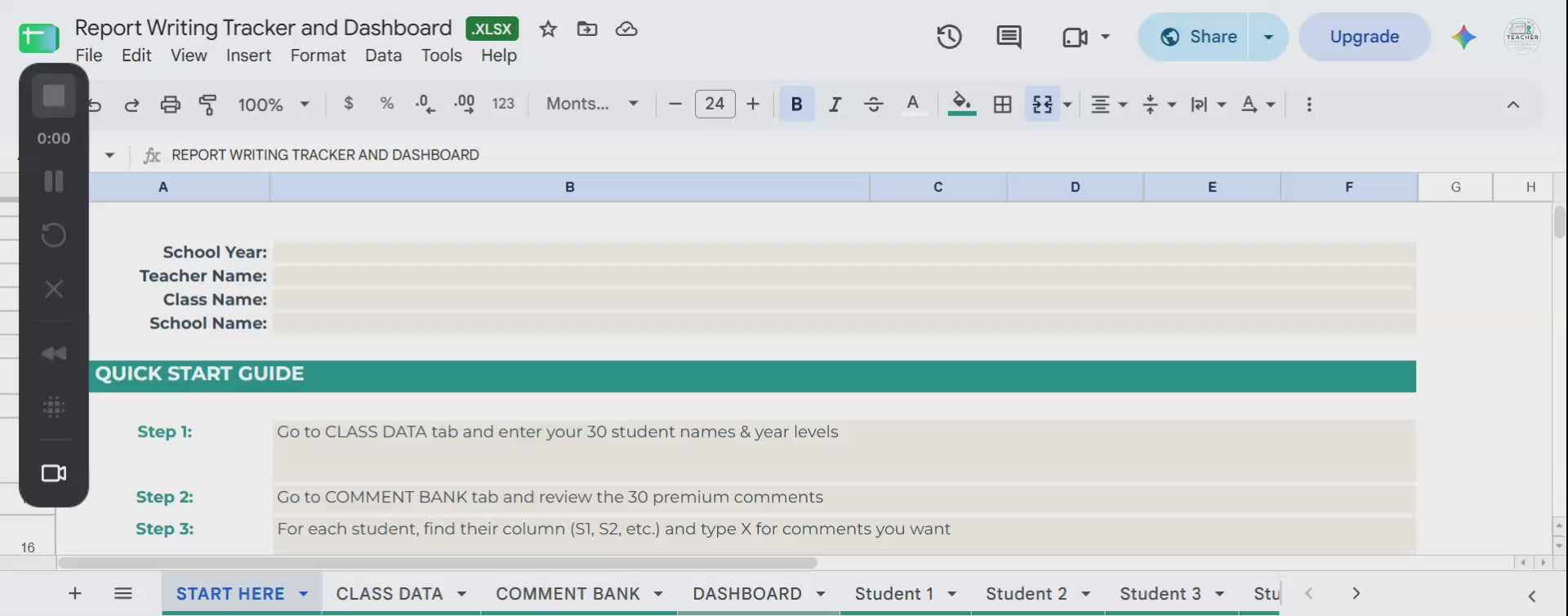Toggle merge cells button
1568x616 pixels.
(1042, 105)
